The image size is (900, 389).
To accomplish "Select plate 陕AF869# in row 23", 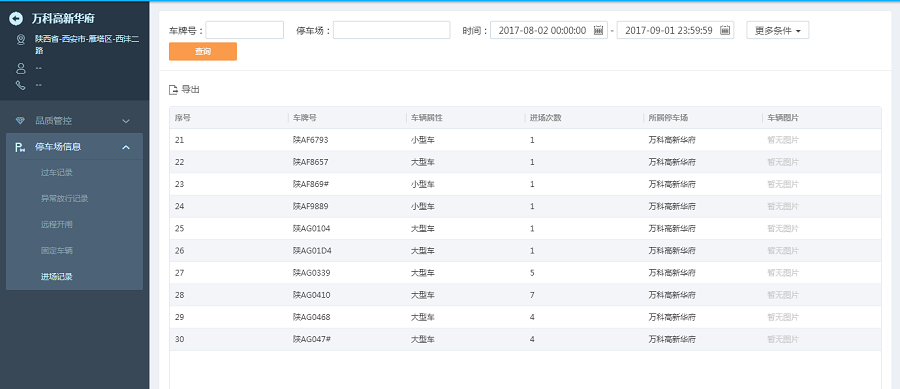I will pos(311,184).
